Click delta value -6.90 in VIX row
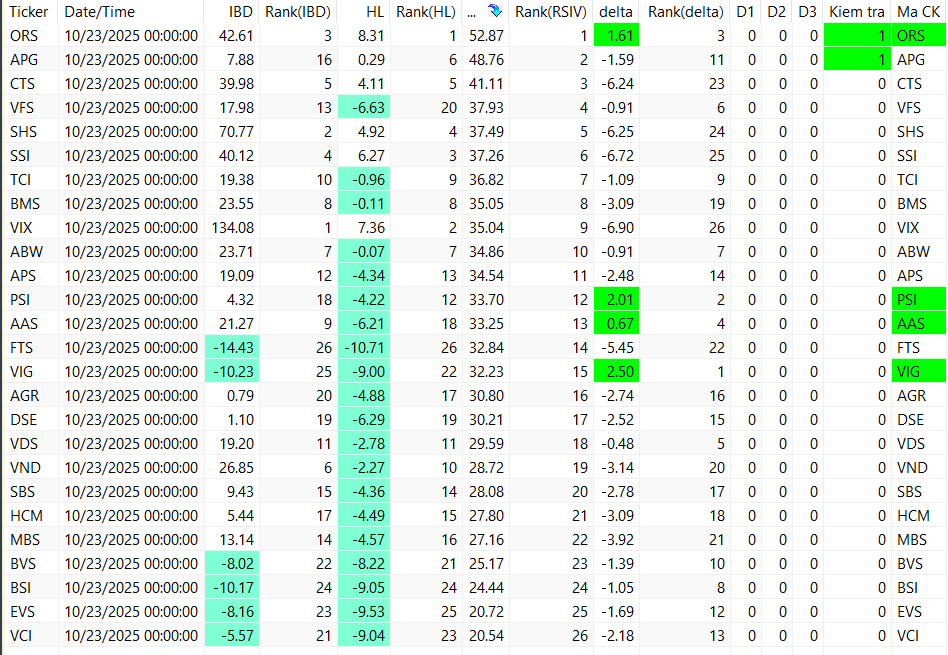 (x=617, y=228)
